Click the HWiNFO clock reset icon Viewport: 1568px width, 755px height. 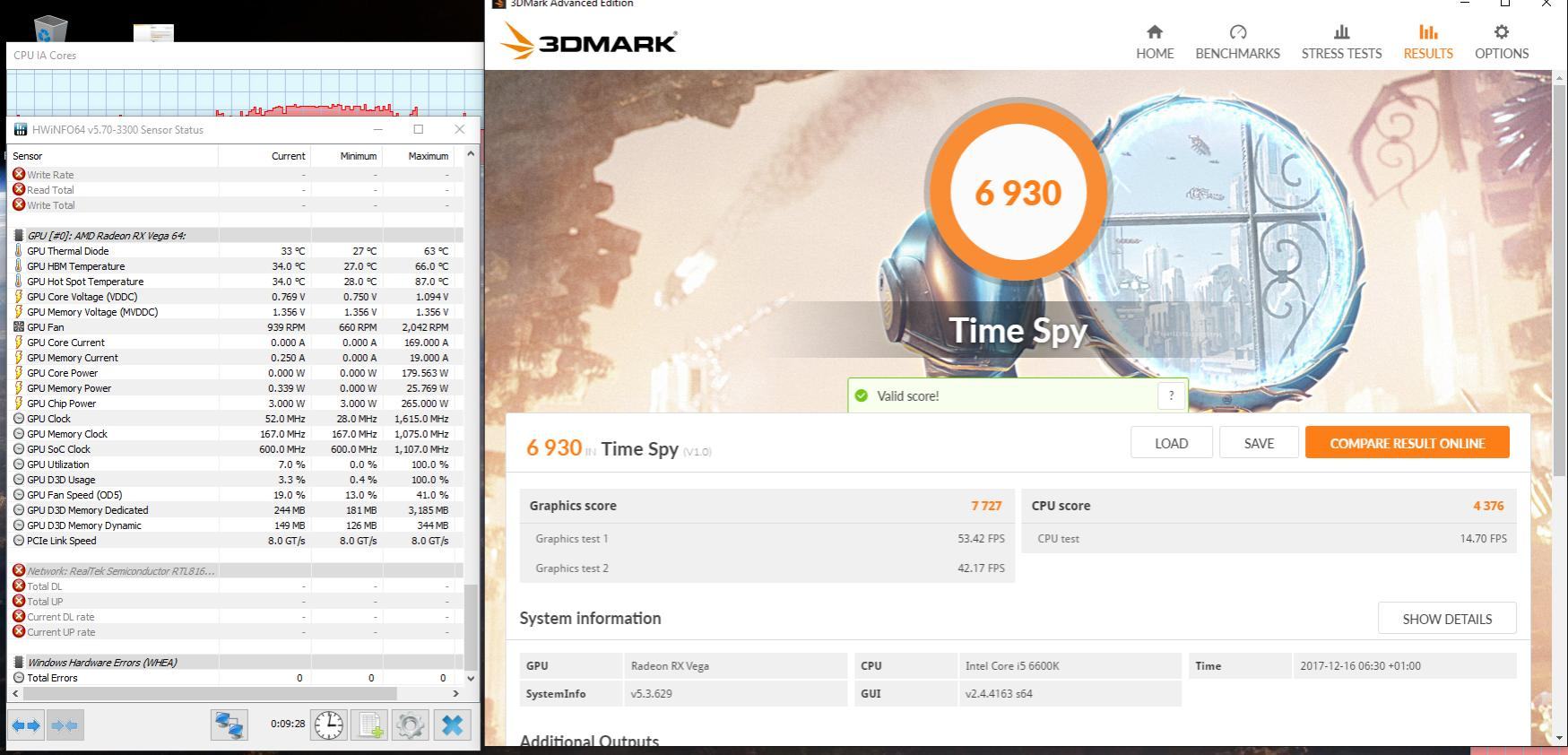click(329, 725)
